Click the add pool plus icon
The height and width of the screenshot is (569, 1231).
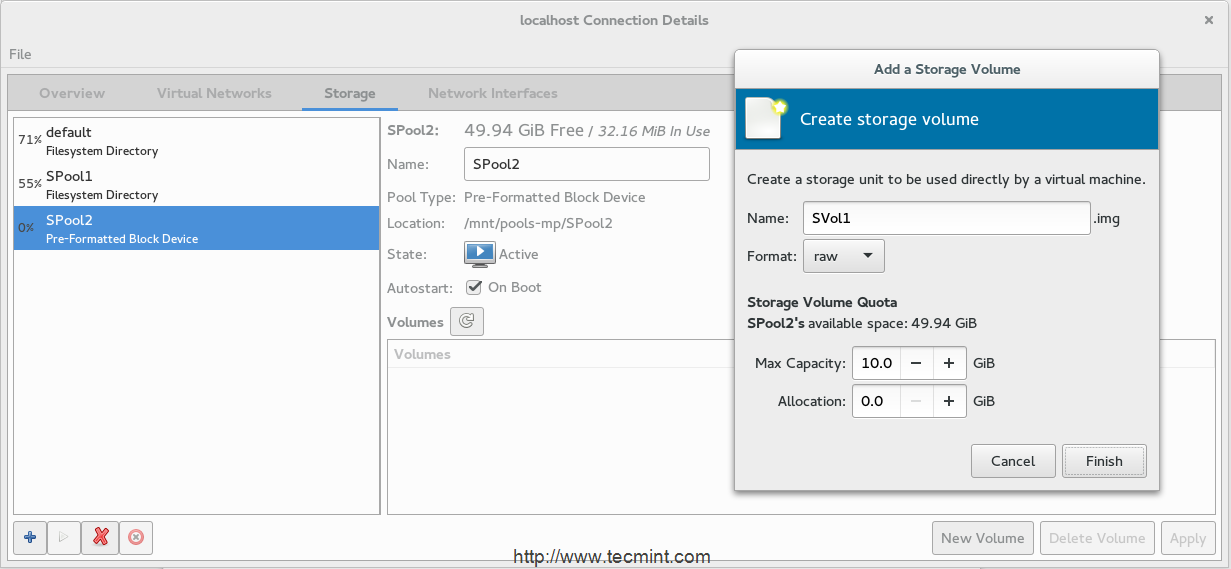30,538
